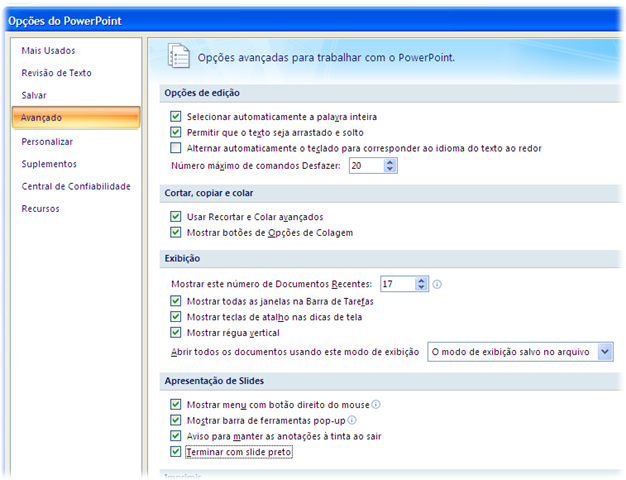Click the Desfazer commands number field
626x480 pixels.
coord(366,166)
